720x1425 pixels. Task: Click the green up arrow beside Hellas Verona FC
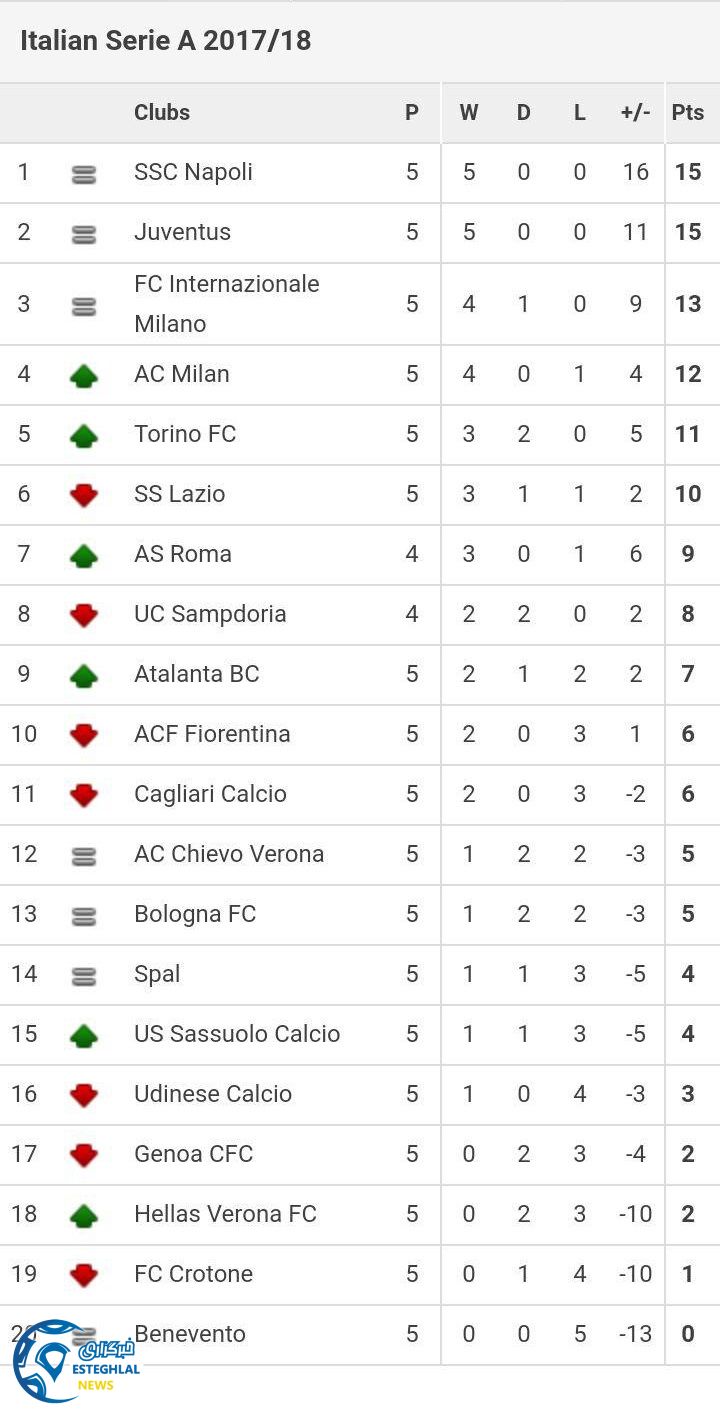tap(84, 1216)
